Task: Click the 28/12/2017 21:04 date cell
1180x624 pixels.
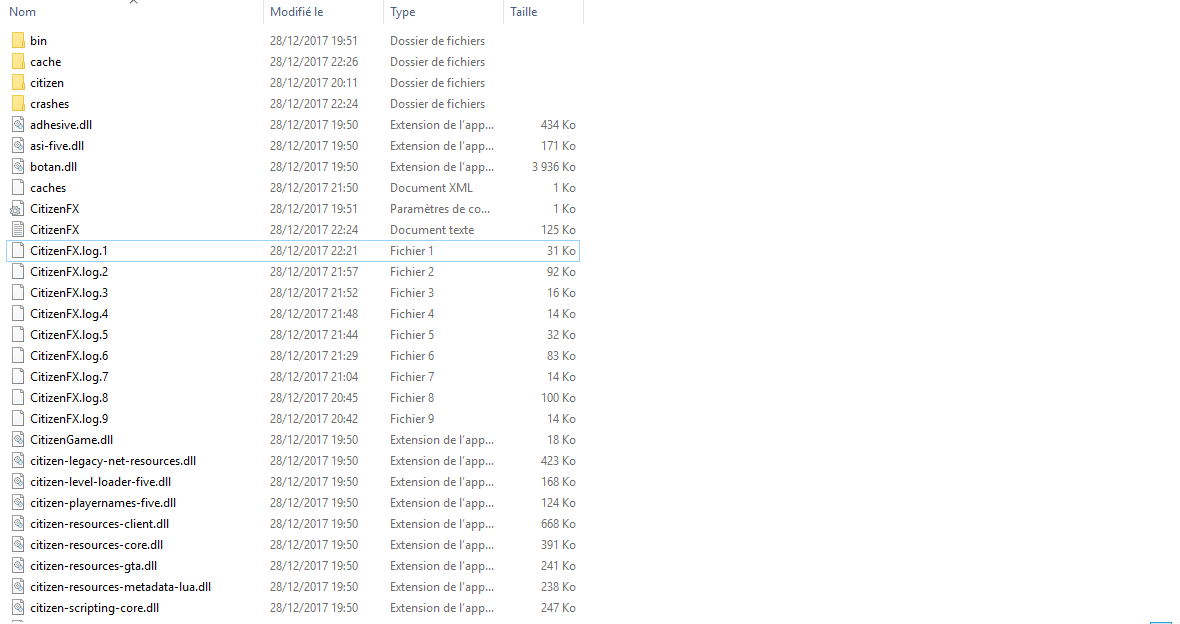Action: (314, 377)
